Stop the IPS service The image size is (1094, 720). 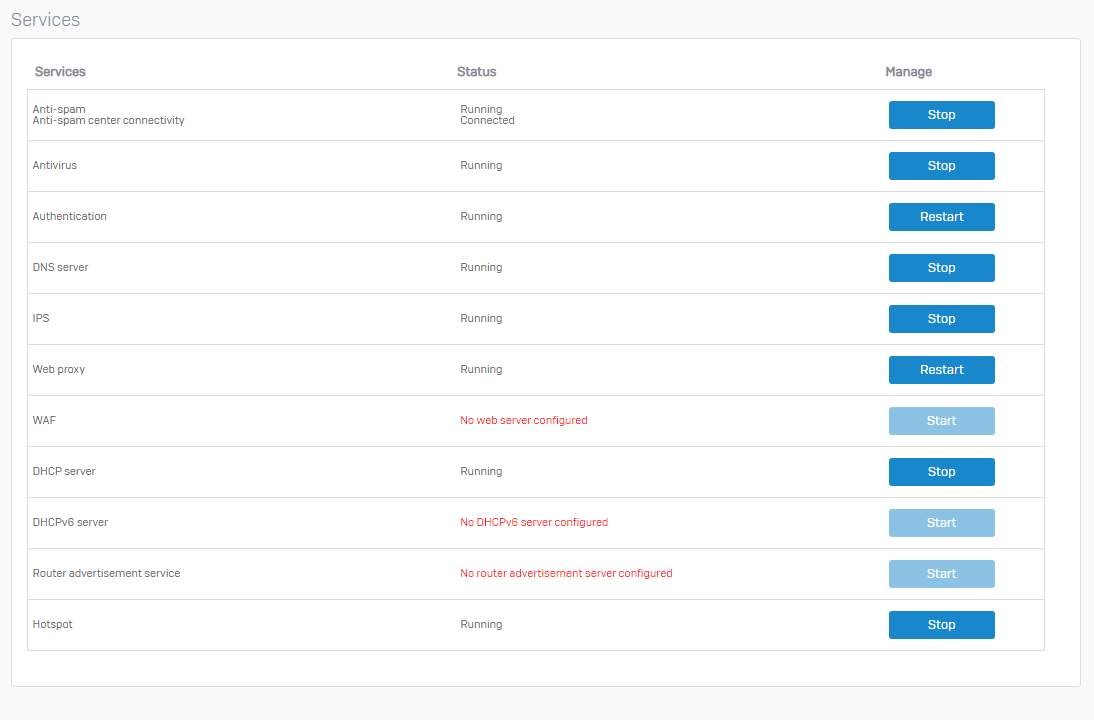pos(941,319)
